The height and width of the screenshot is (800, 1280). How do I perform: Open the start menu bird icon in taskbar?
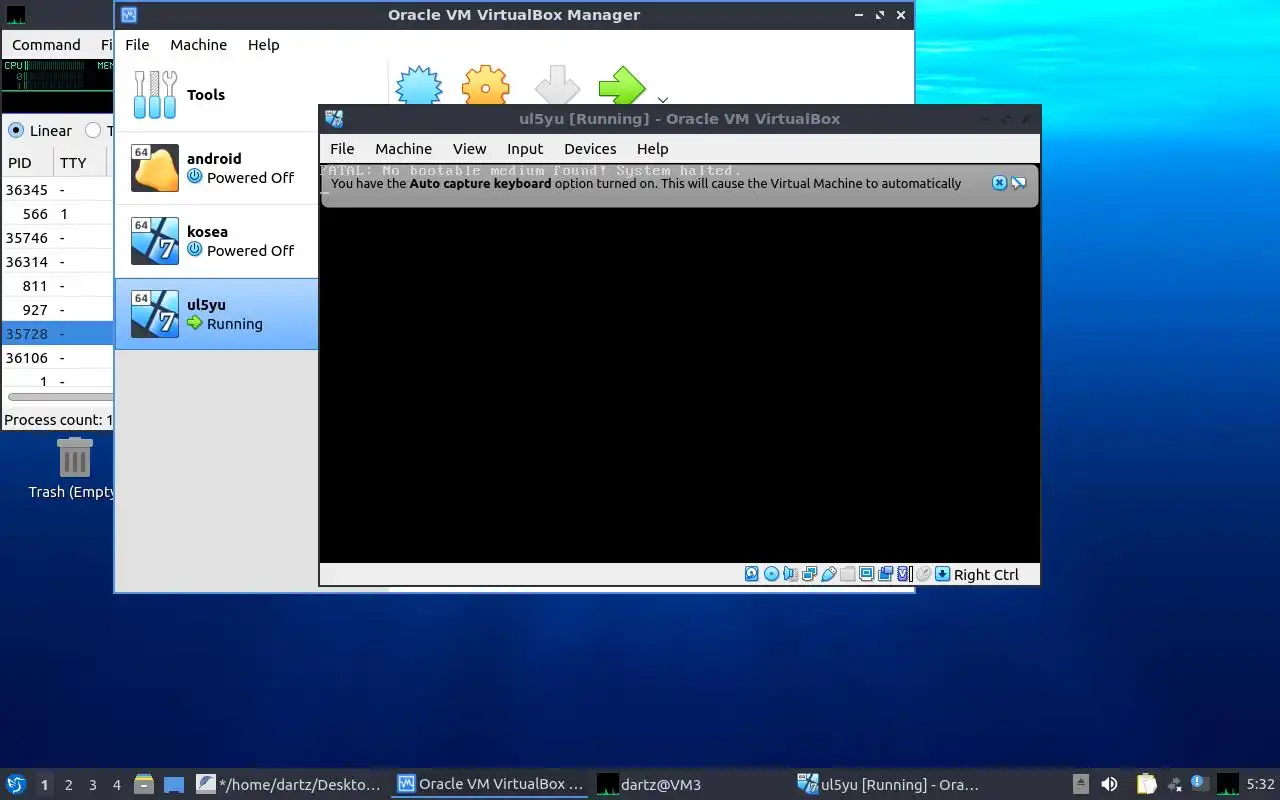coord(16,784)
